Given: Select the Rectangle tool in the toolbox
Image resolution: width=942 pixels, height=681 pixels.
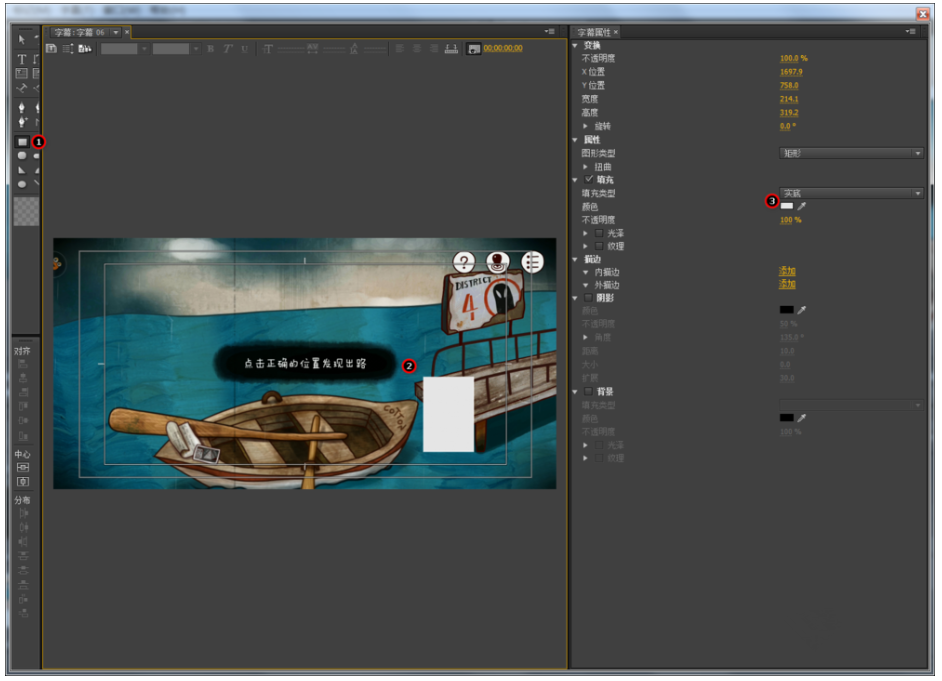Looking at the screenshot, I should [22, 142].
